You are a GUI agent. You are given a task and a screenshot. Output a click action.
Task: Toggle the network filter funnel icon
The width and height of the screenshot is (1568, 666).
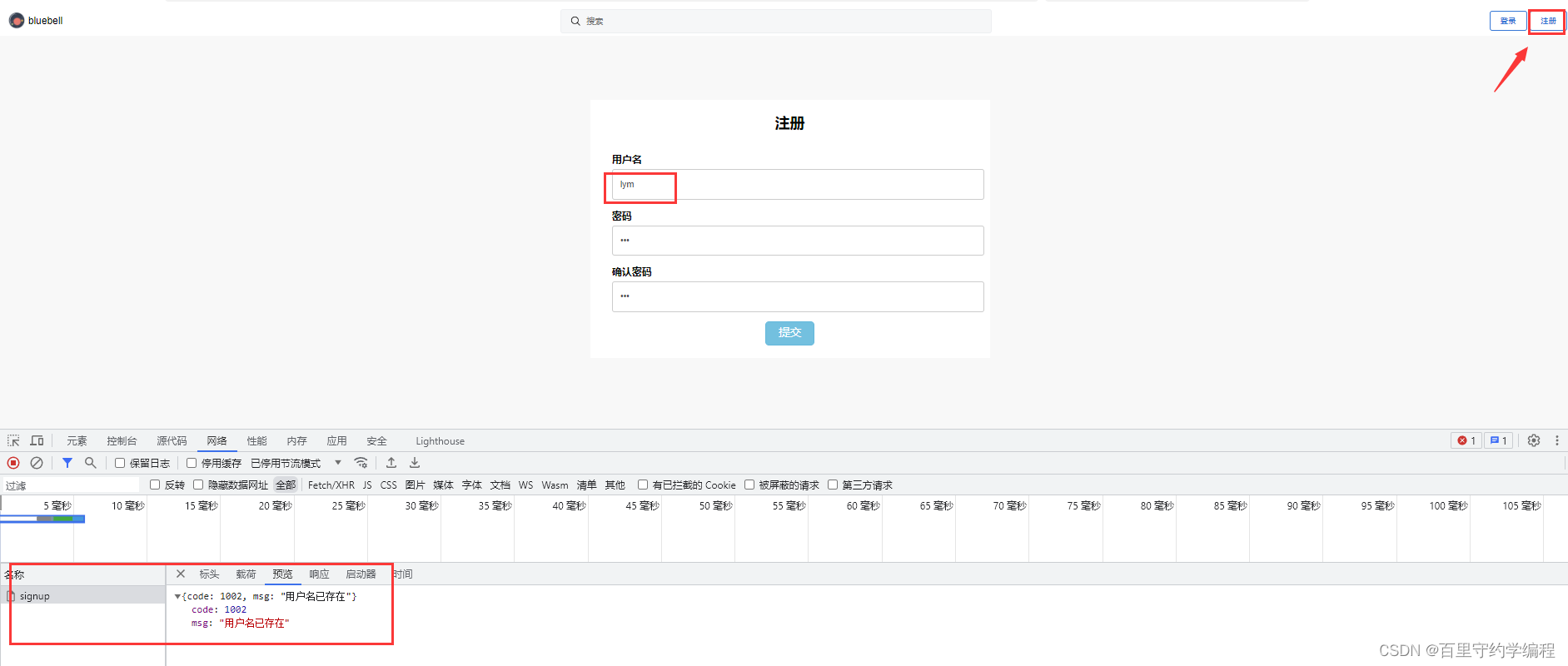[x=67, y=463]
